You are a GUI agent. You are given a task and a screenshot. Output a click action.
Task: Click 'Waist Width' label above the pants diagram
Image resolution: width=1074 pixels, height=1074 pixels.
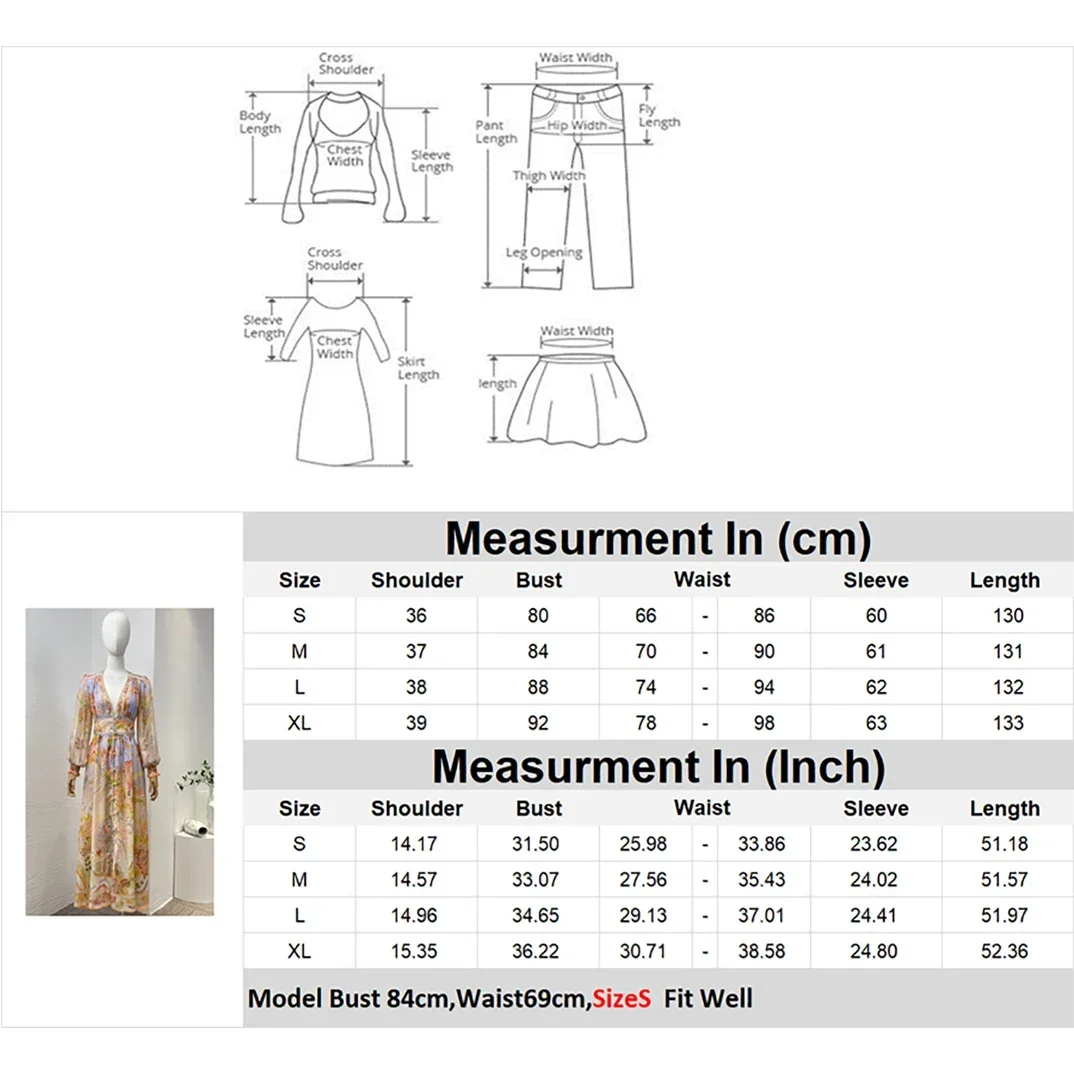pos(575,58)
